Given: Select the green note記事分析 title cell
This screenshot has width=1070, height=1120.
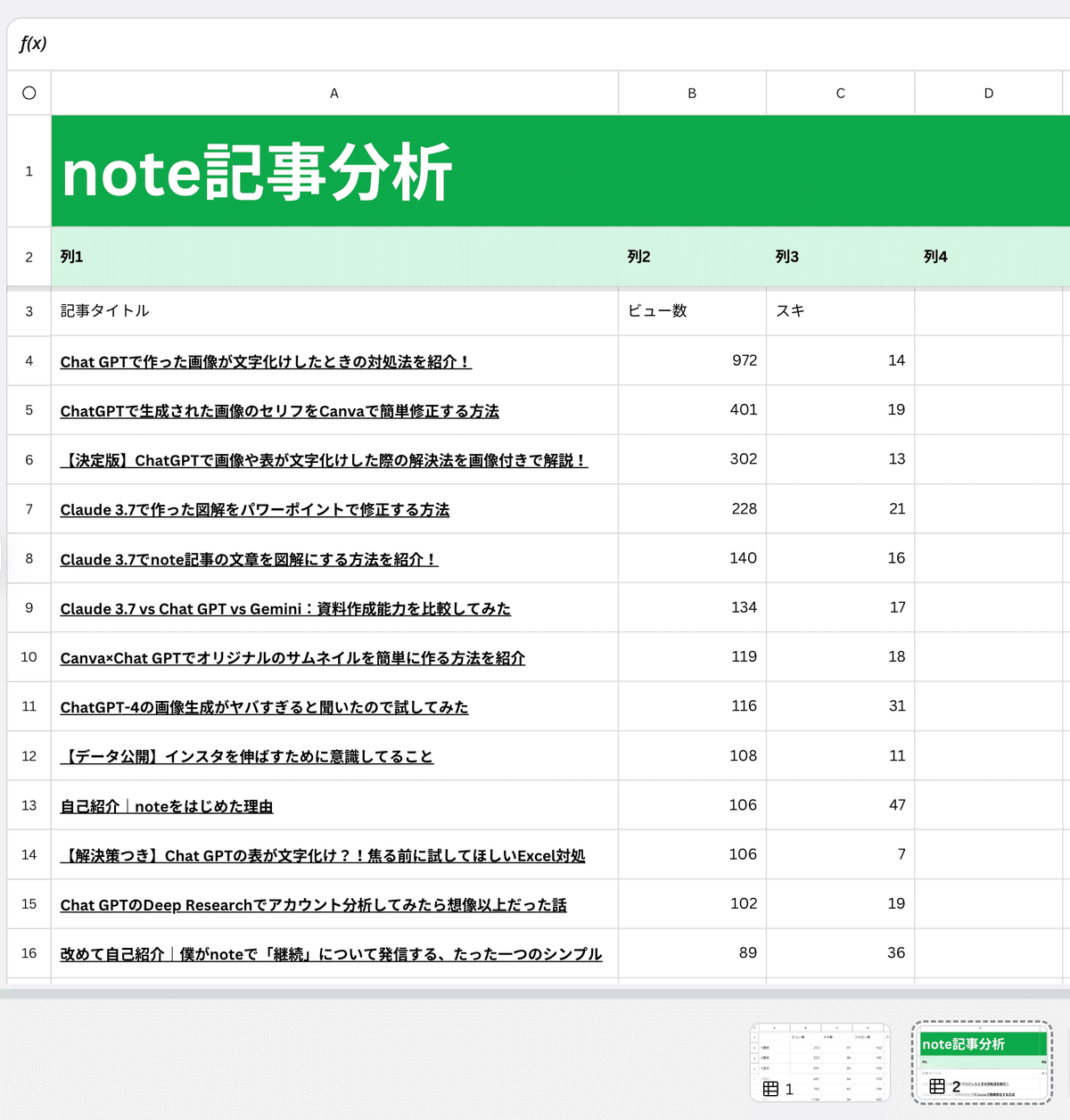Looking at the screenshot, I should coord(334,170).
